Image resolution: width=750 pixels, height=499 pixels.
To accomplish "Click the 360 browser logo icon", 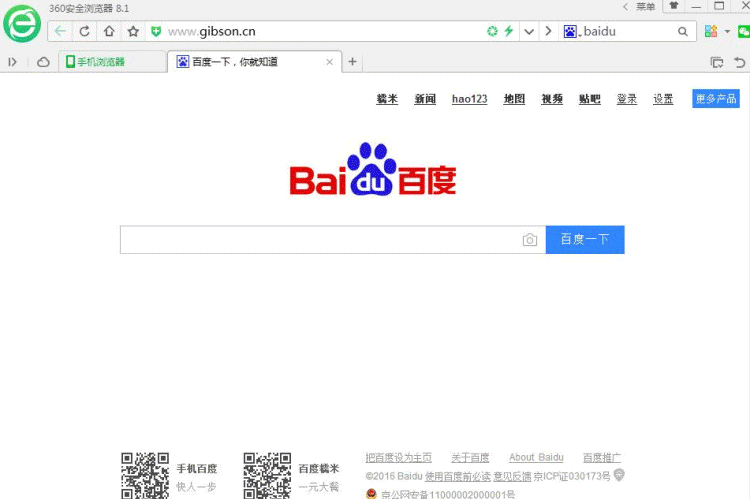I will (x=22, y=24).
